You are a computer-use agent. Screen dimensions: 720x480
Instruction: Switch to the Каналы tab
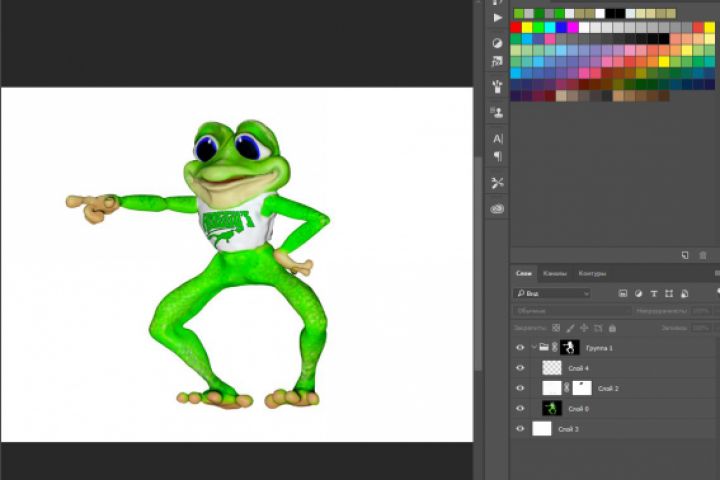[555, 273]
